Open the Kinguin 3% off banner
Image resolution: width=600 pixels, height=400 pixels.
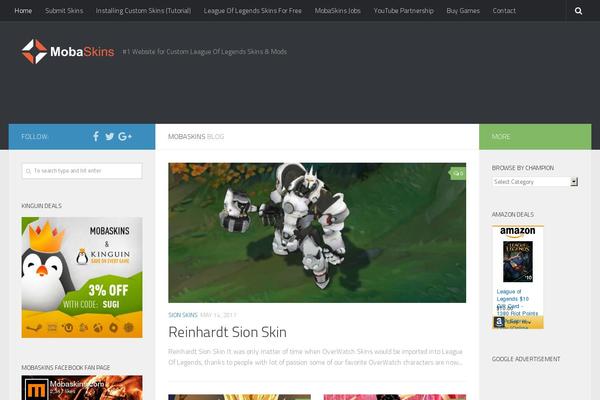(x=82, y=278)
